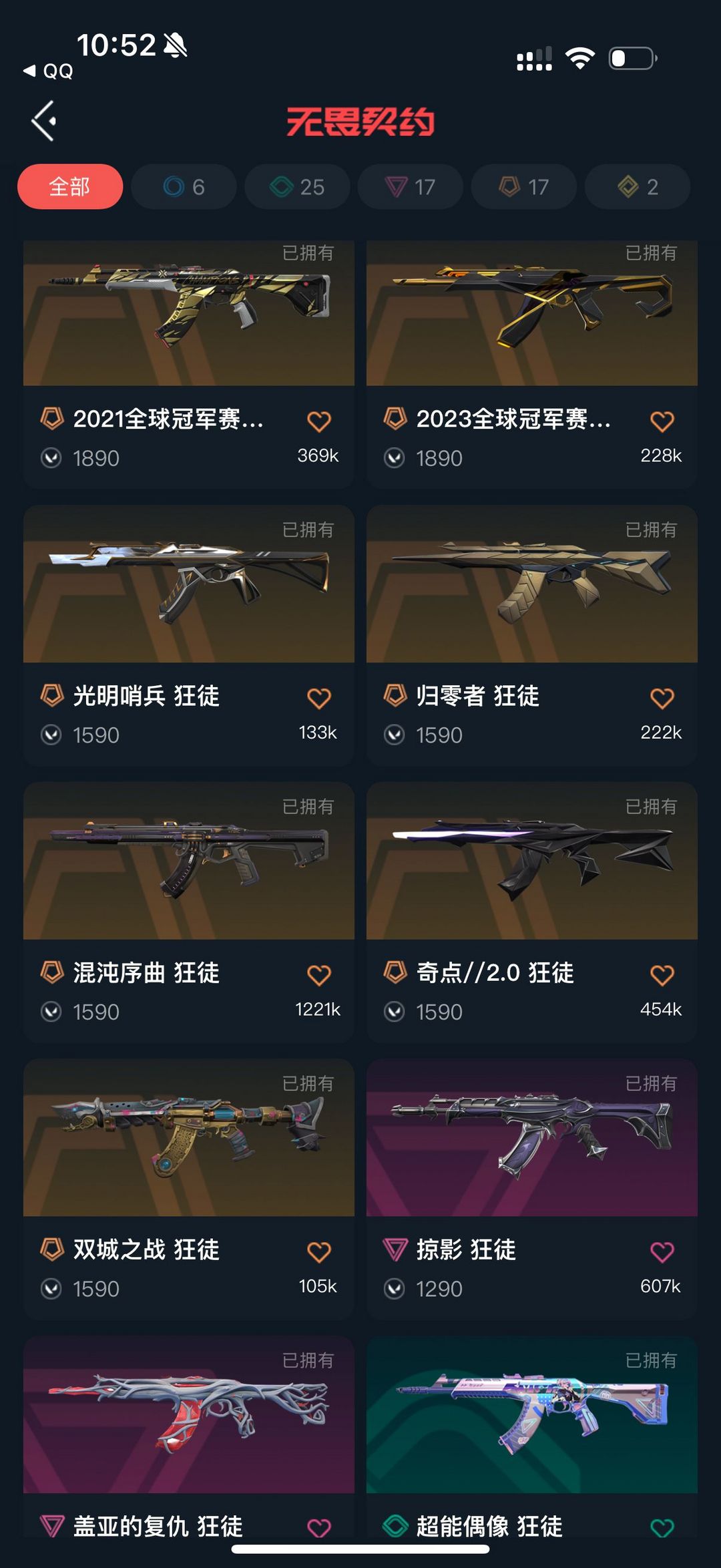Filter by purple triangle tier showing 17

coord(411,186)
